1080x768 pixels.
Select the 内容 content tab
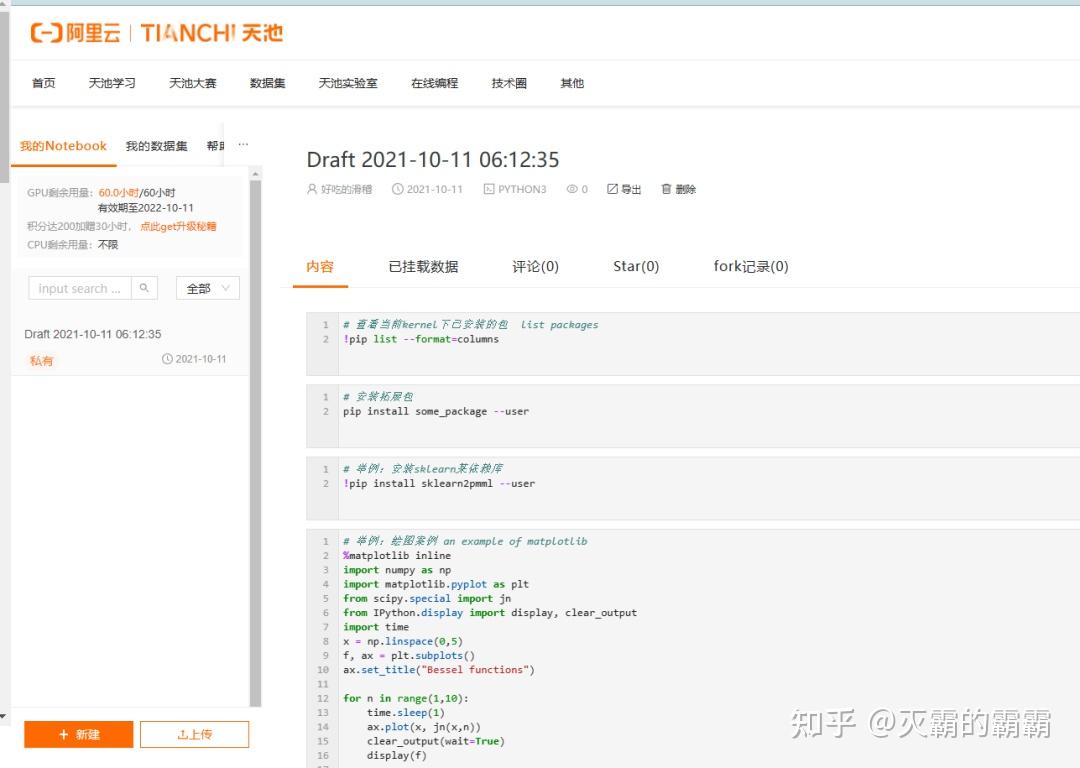320,266
